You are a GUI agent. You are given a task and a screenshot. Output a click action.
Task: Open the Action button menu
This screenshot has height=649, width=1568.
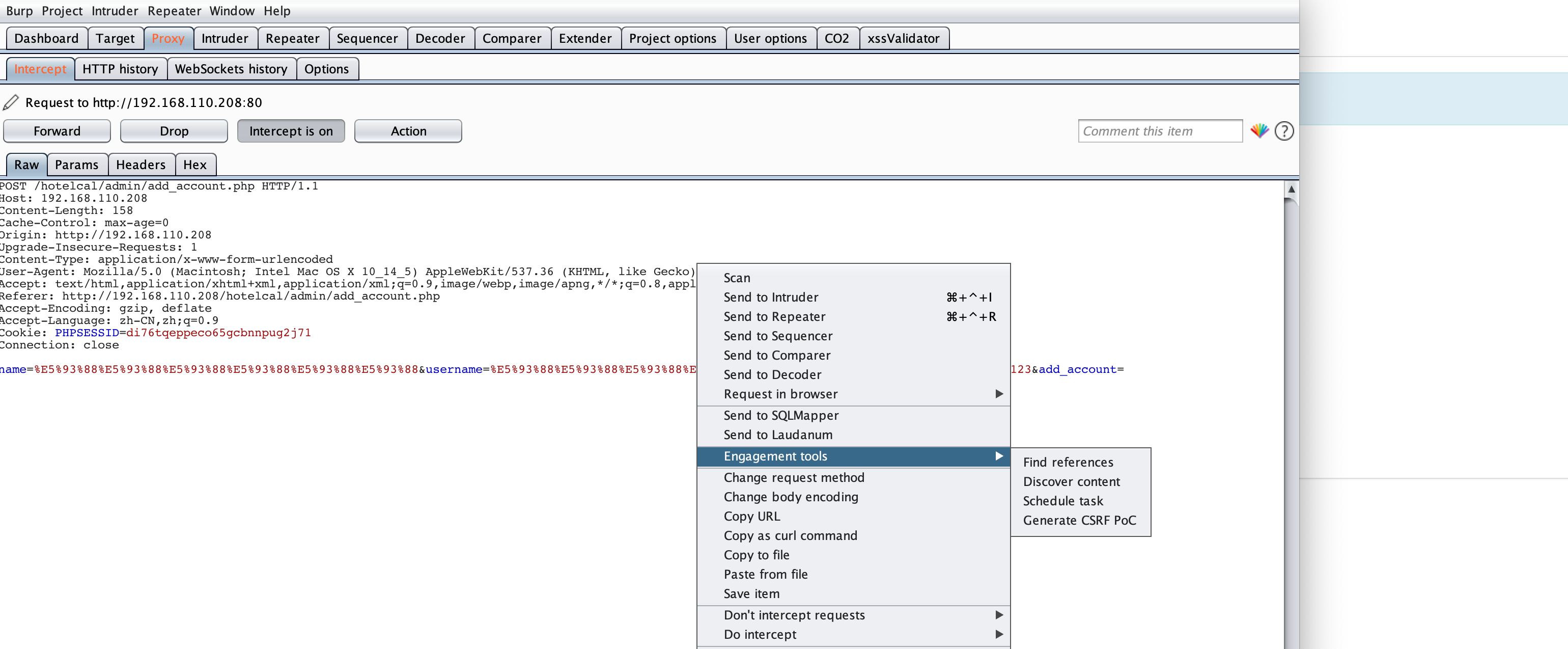(x=408, y=131)
